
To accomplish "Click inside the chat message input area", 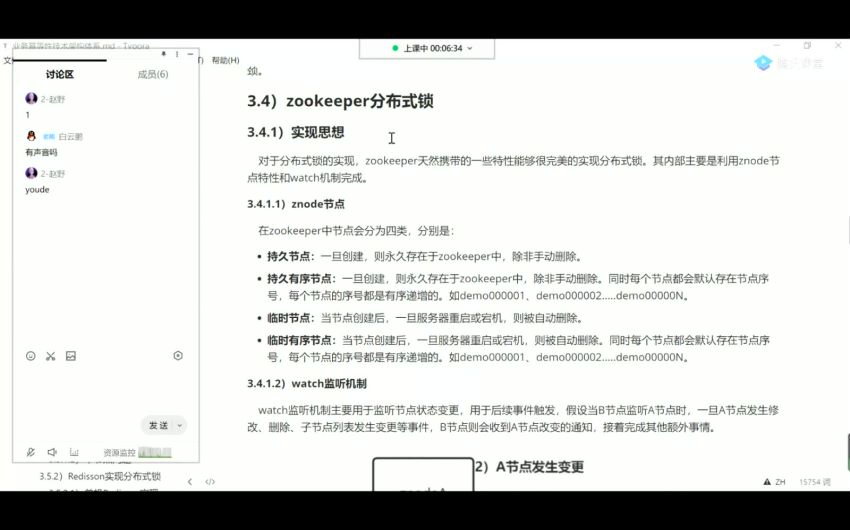I will click(106, 389).
